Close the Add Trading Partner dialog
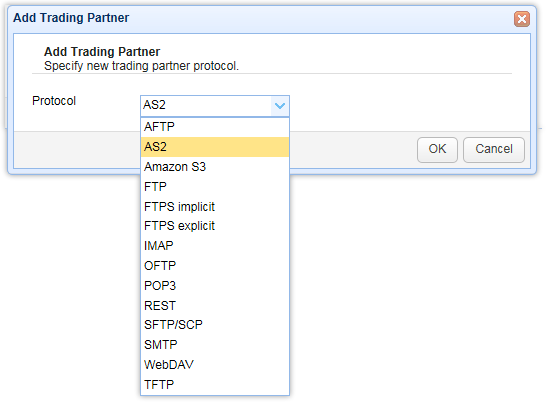Image resolution: width=547 pixels, height=415 pixels. (x=522, y=19)
